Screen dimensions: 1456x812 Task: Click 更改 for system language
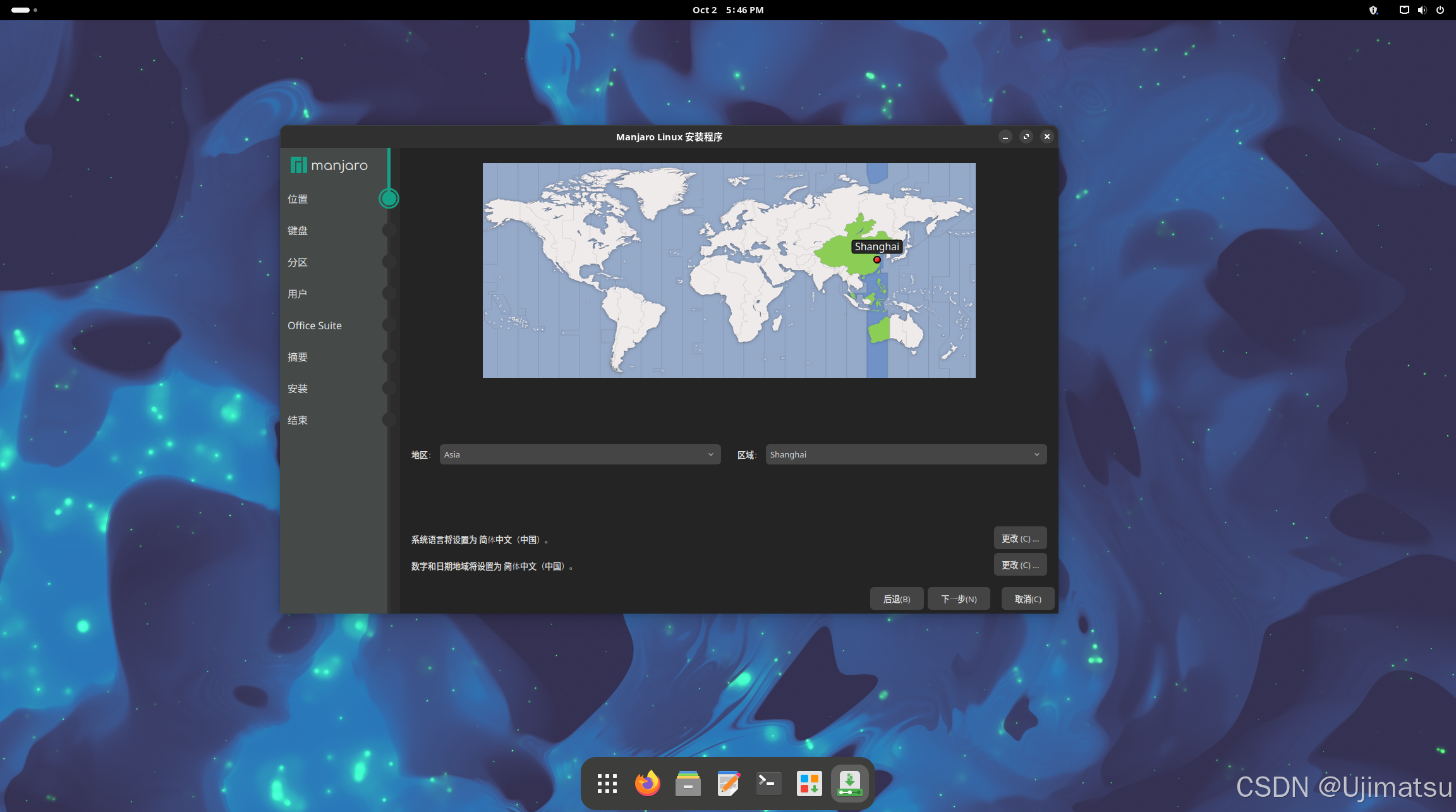[x=1019, y=538]
